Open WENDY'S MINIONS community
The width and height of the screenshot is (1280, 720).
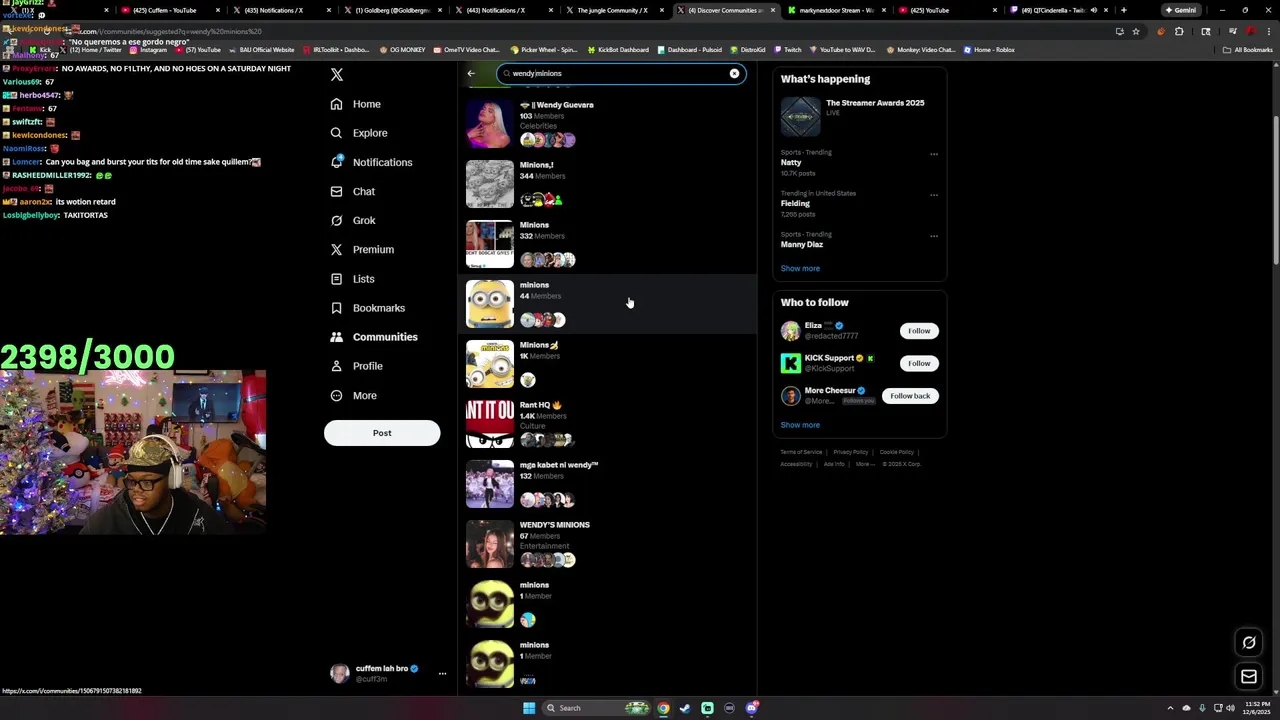tap(608, 543)
